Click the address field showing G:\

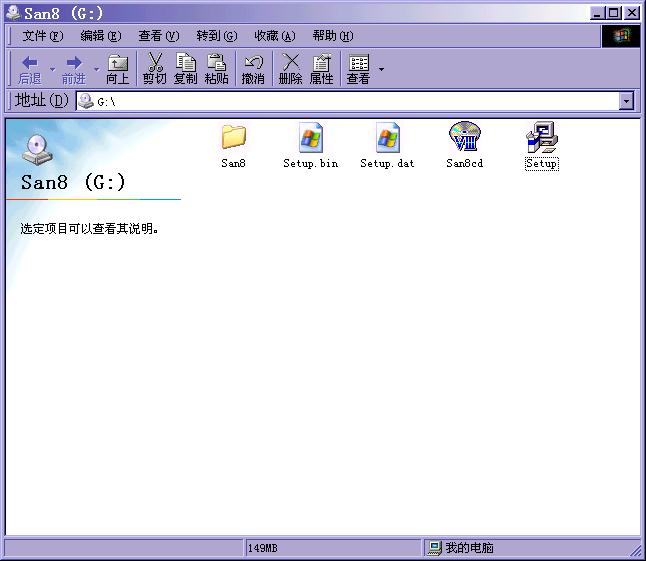tap(350, 101)
